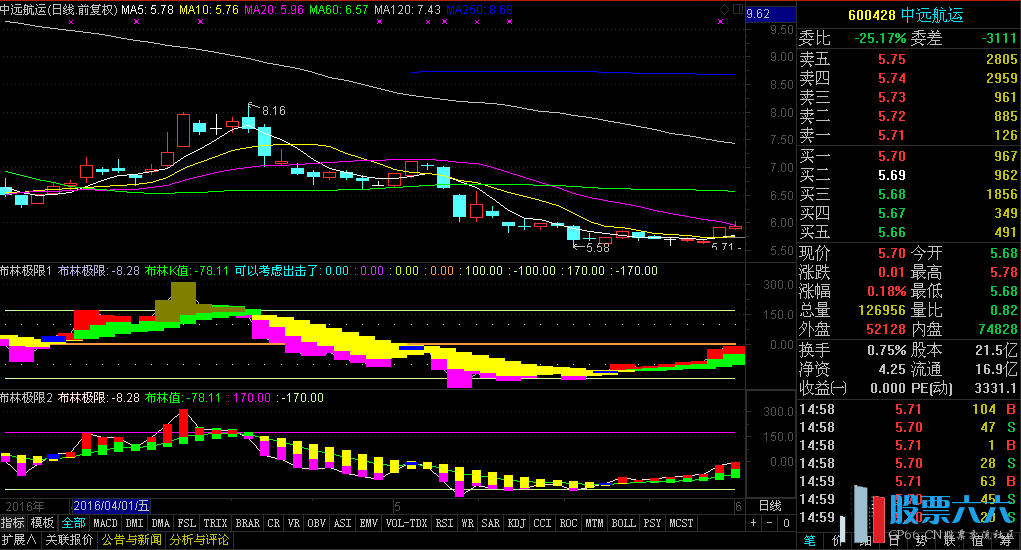
Task: Choose the VOL-TDX indicator
Action: tap(407, 523)
